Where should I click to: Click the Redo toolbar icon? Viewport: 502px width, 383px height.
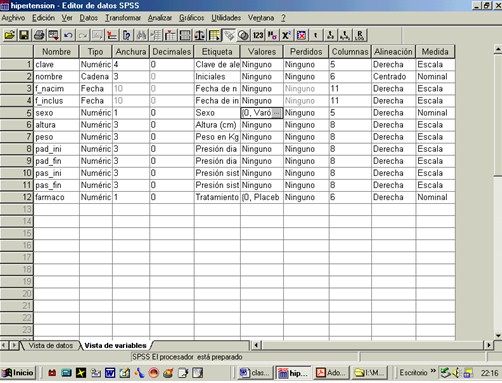pos(83,35)
